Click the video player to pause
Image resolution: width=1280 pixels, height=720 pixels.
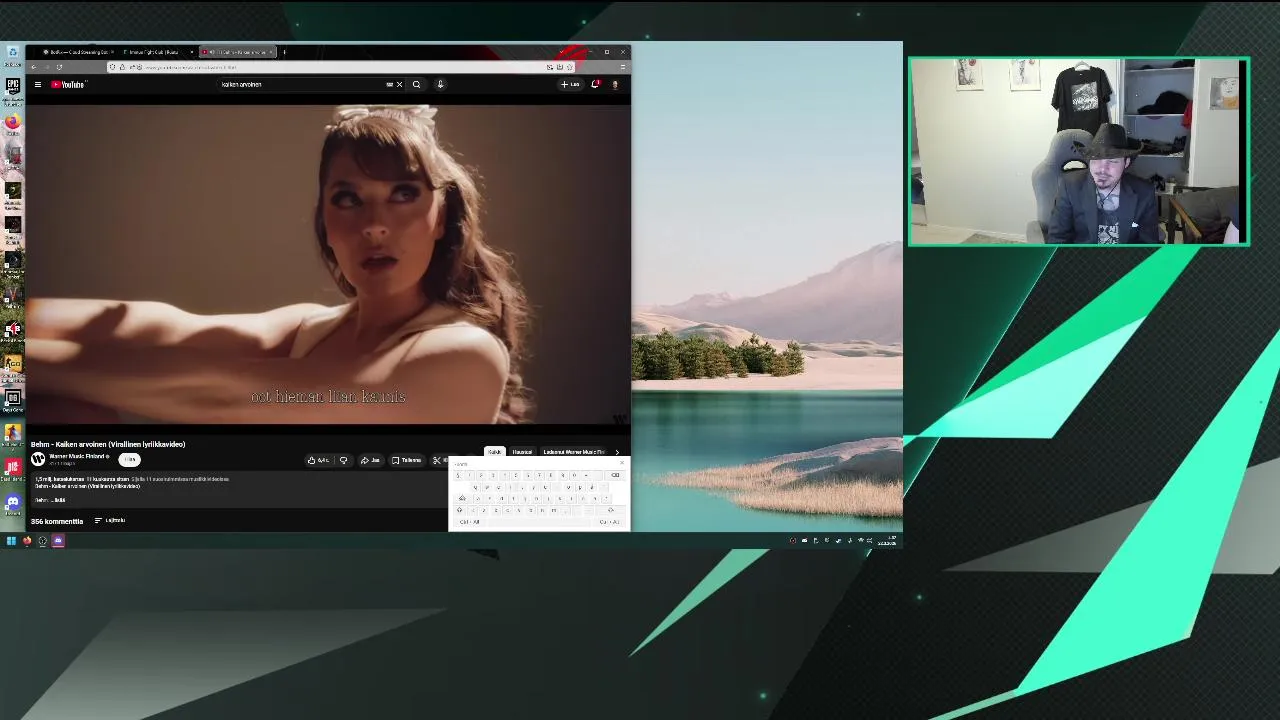coord(328,262)
